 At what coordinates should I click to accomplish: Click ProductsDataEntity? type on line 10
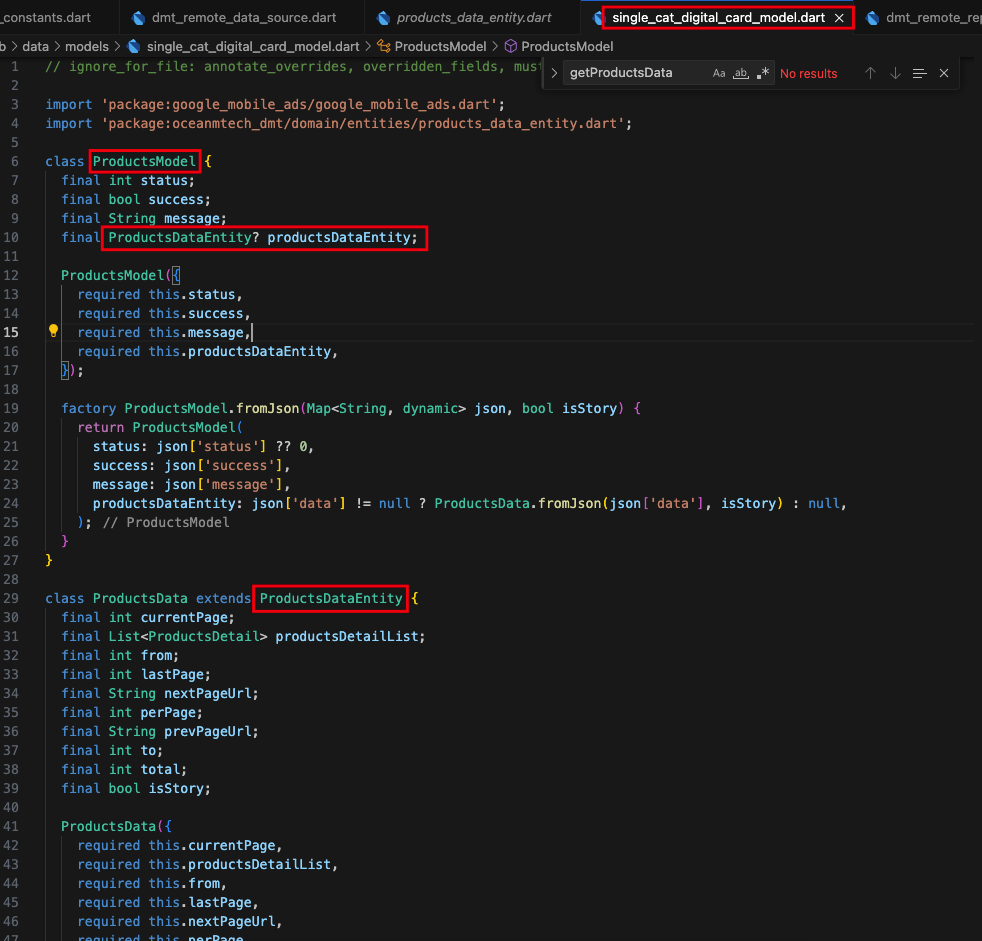[183, 238]
